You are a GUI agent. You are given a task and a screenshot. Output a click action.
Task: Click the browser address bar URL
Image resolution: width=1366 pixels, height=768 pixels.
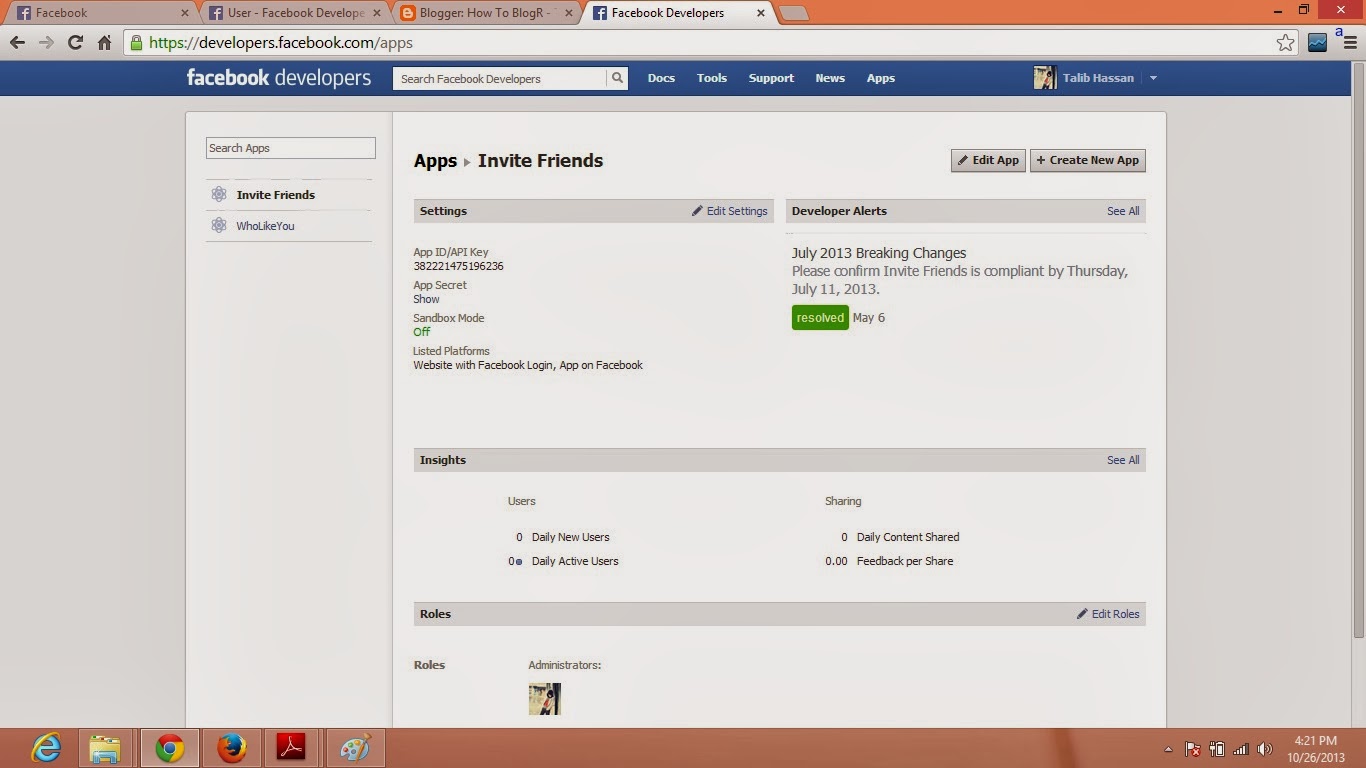(281, 43)
